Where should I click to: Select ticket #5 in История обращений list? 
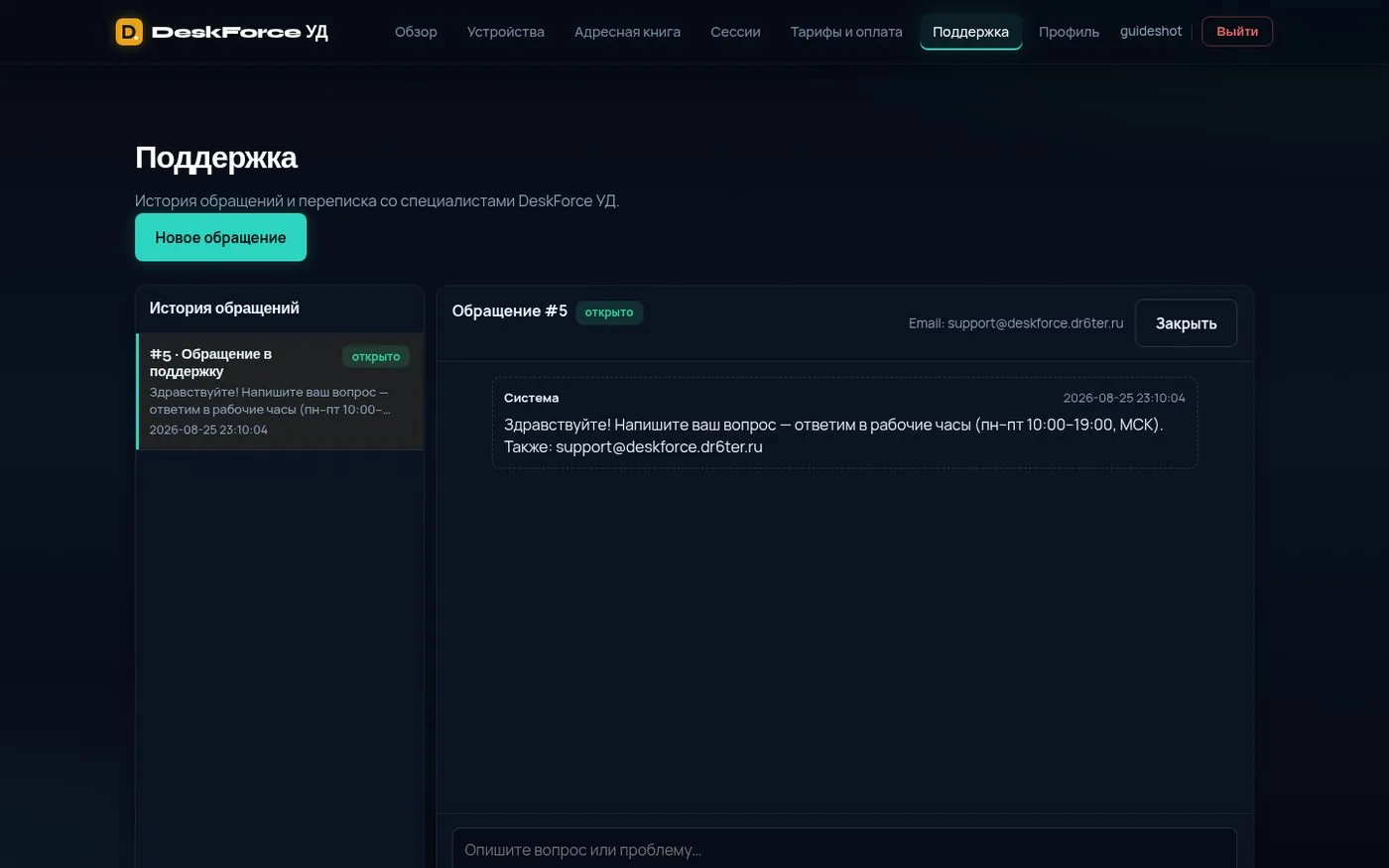click(x=280, y=391)
